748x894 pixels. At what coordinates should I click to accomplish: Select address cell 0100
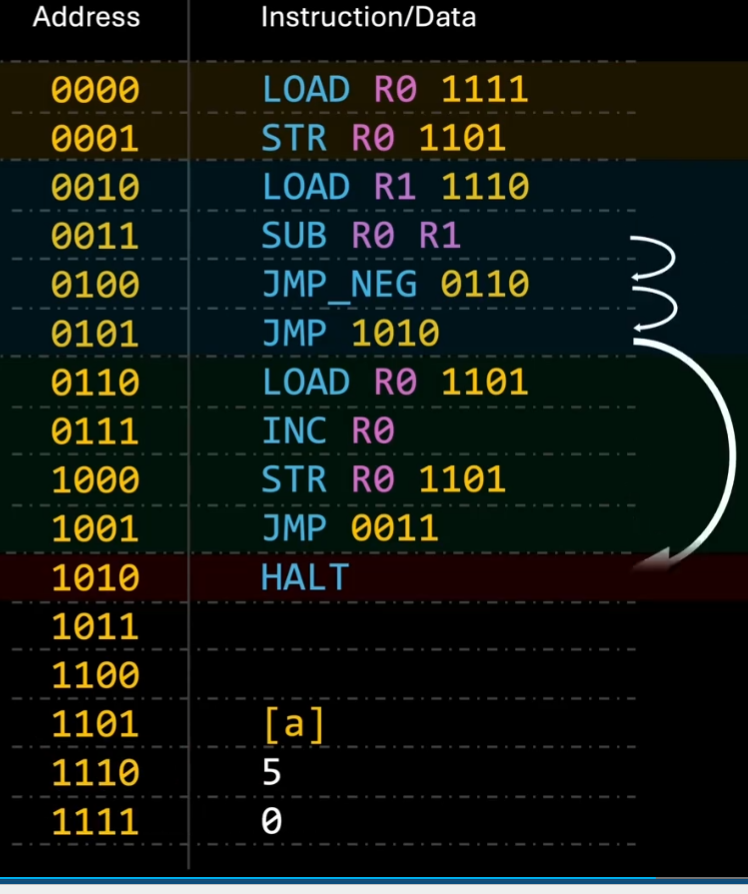95,285
